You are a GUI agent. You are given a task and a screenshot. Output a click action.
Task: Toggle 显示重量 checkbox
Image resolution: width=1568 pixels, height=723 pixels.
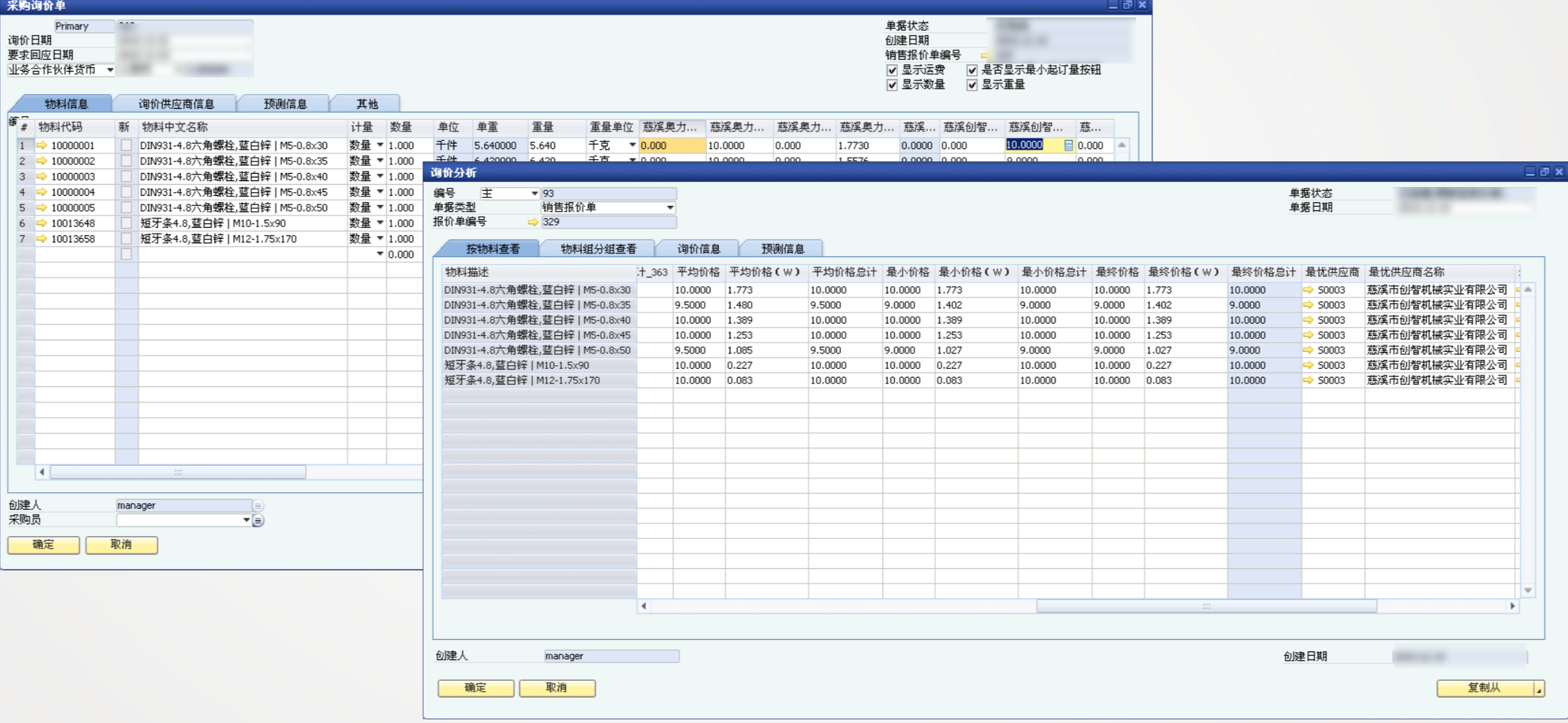point(972,85)
